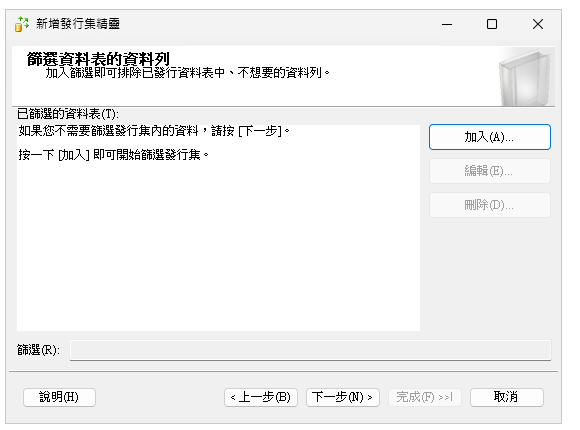This screenshot has height=430, width=580.
Task: Minimize the wizard window
Action: pyautogui.click(x=447, y=24)
